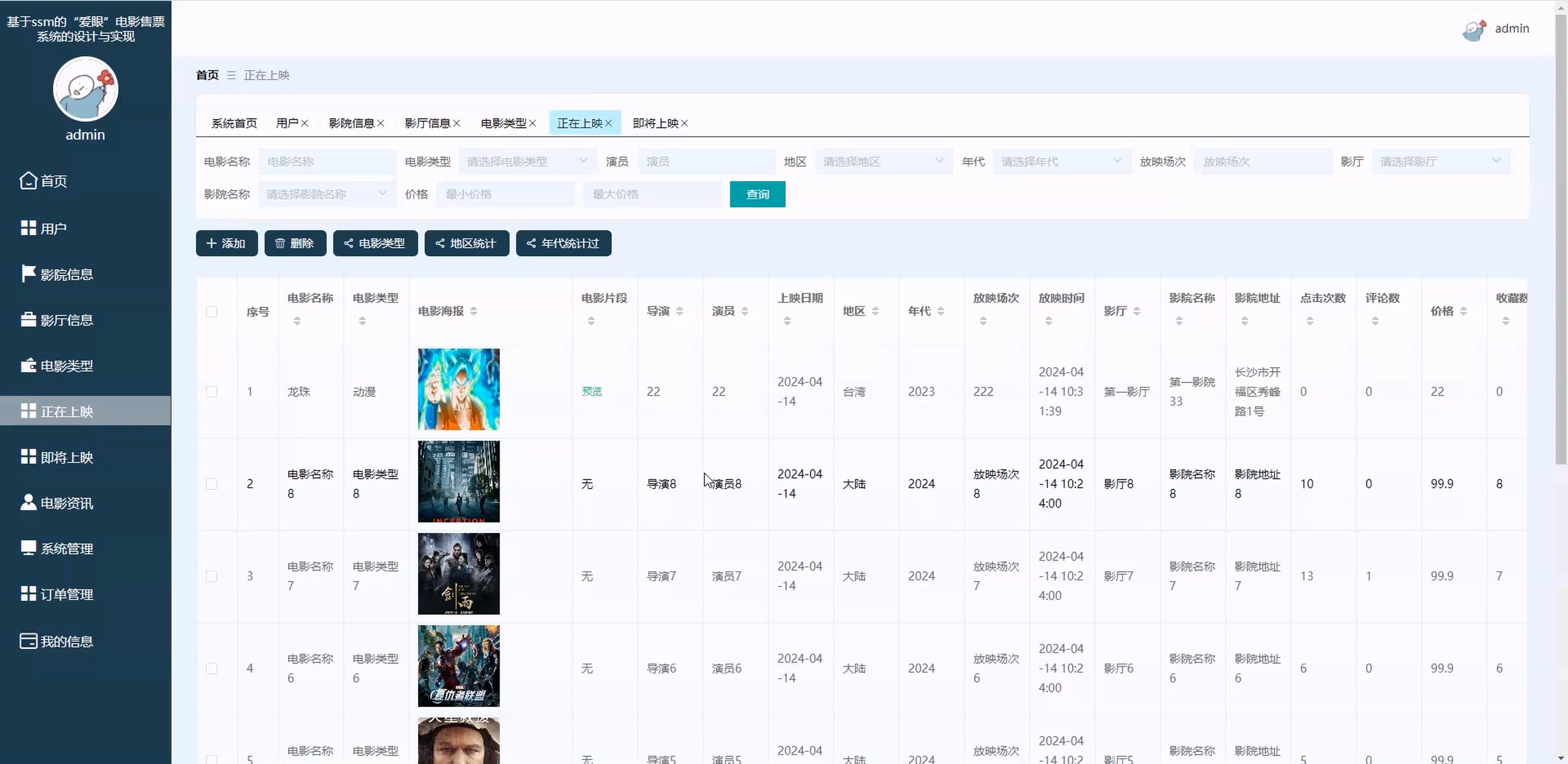Click the monitor icon beside 系统管理
Viewport: 1568px width, 764px height.
(x=28, y=548)
